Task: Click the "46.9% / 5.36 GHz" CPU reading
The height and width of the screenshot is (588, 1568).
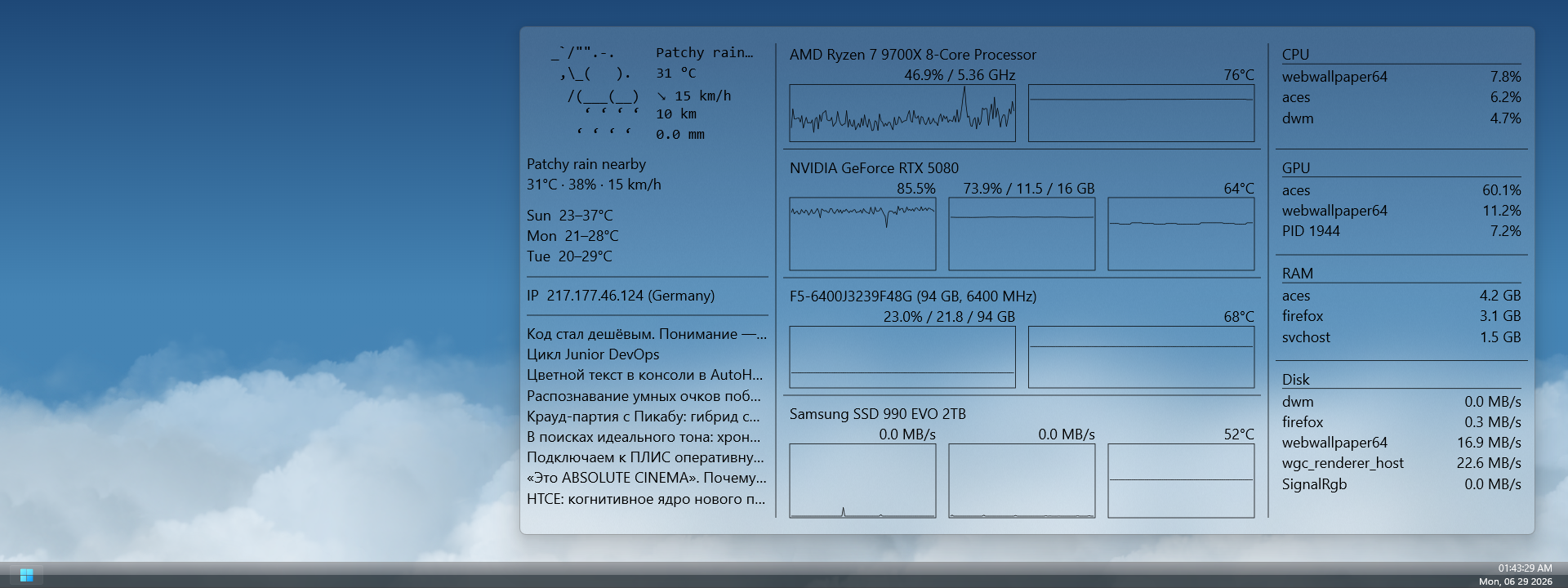Action: [x=960, y=75]
